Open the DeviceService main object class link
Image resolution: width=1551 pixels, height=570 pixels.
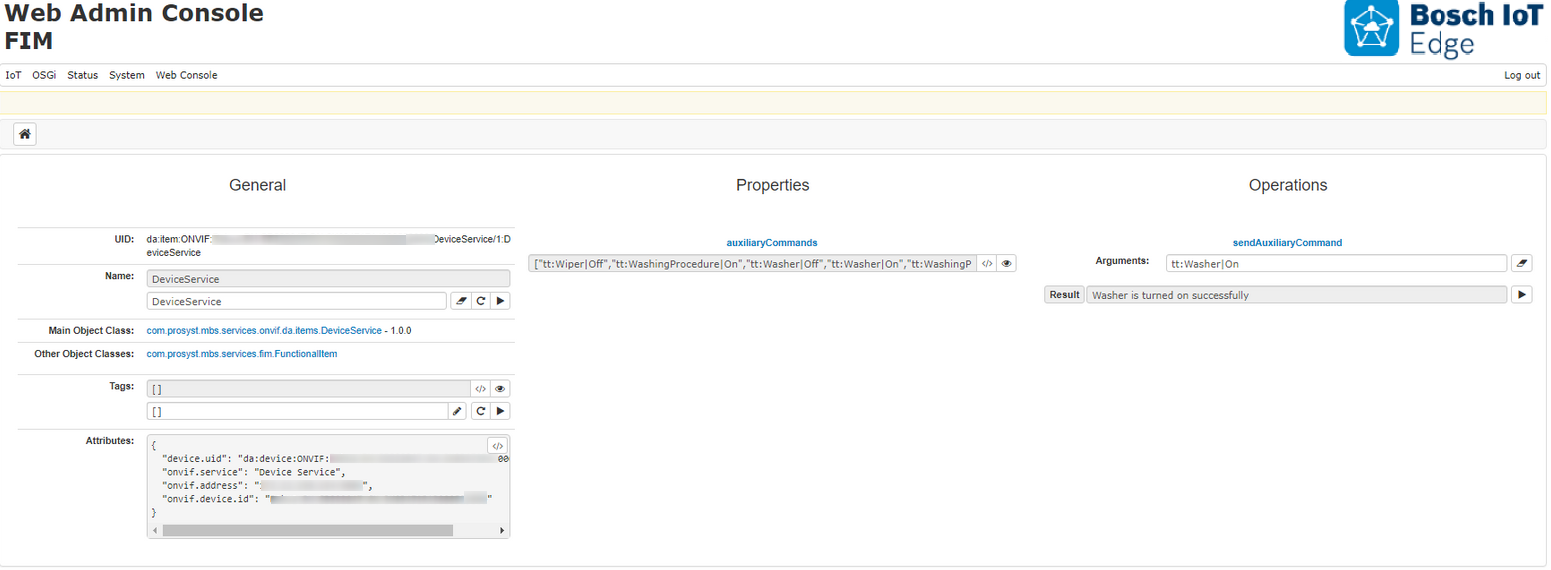click(264, 330)
